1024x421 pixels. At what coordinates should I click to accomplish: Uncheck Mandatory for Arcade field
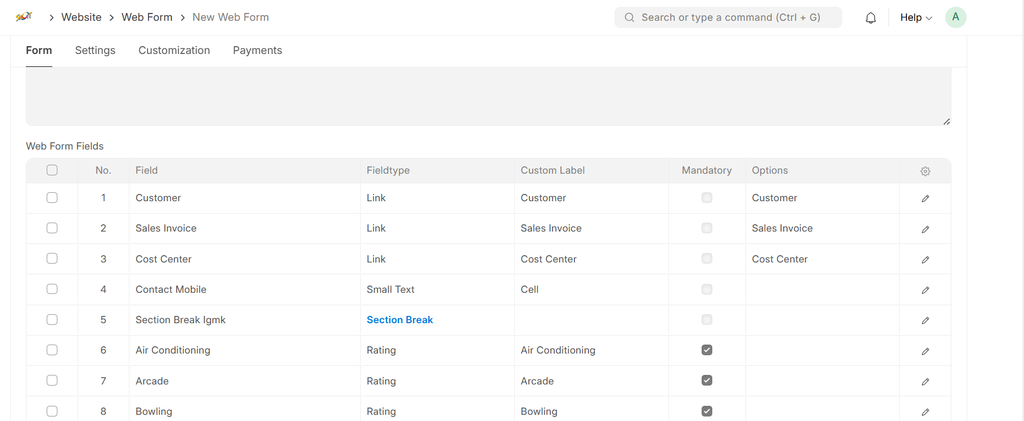707,381
